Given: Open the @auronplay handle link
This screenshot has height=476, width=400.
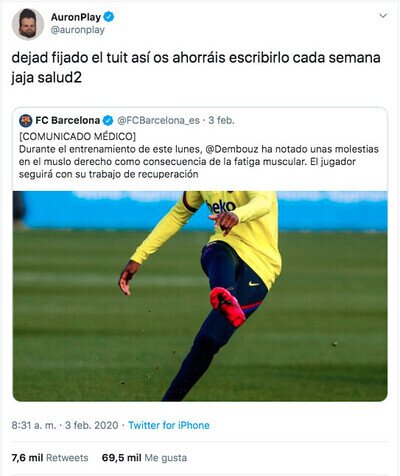Looking at the screenshot, I should tap(78, 30).
